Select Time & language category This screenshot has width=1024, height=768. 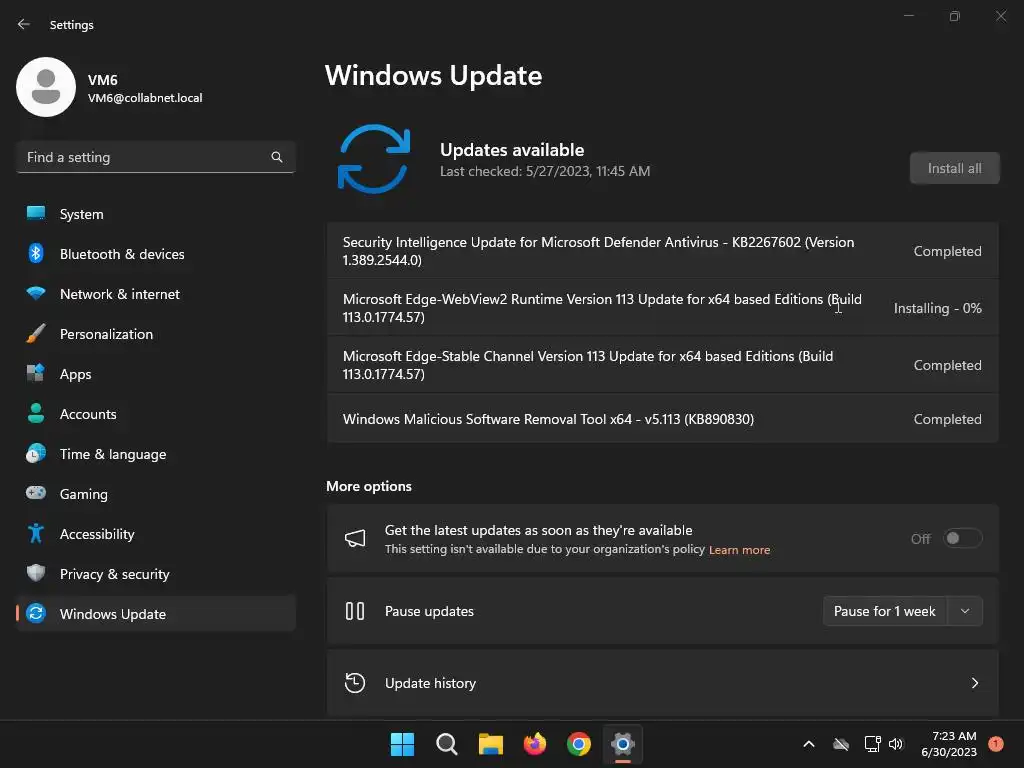[155, 453]
